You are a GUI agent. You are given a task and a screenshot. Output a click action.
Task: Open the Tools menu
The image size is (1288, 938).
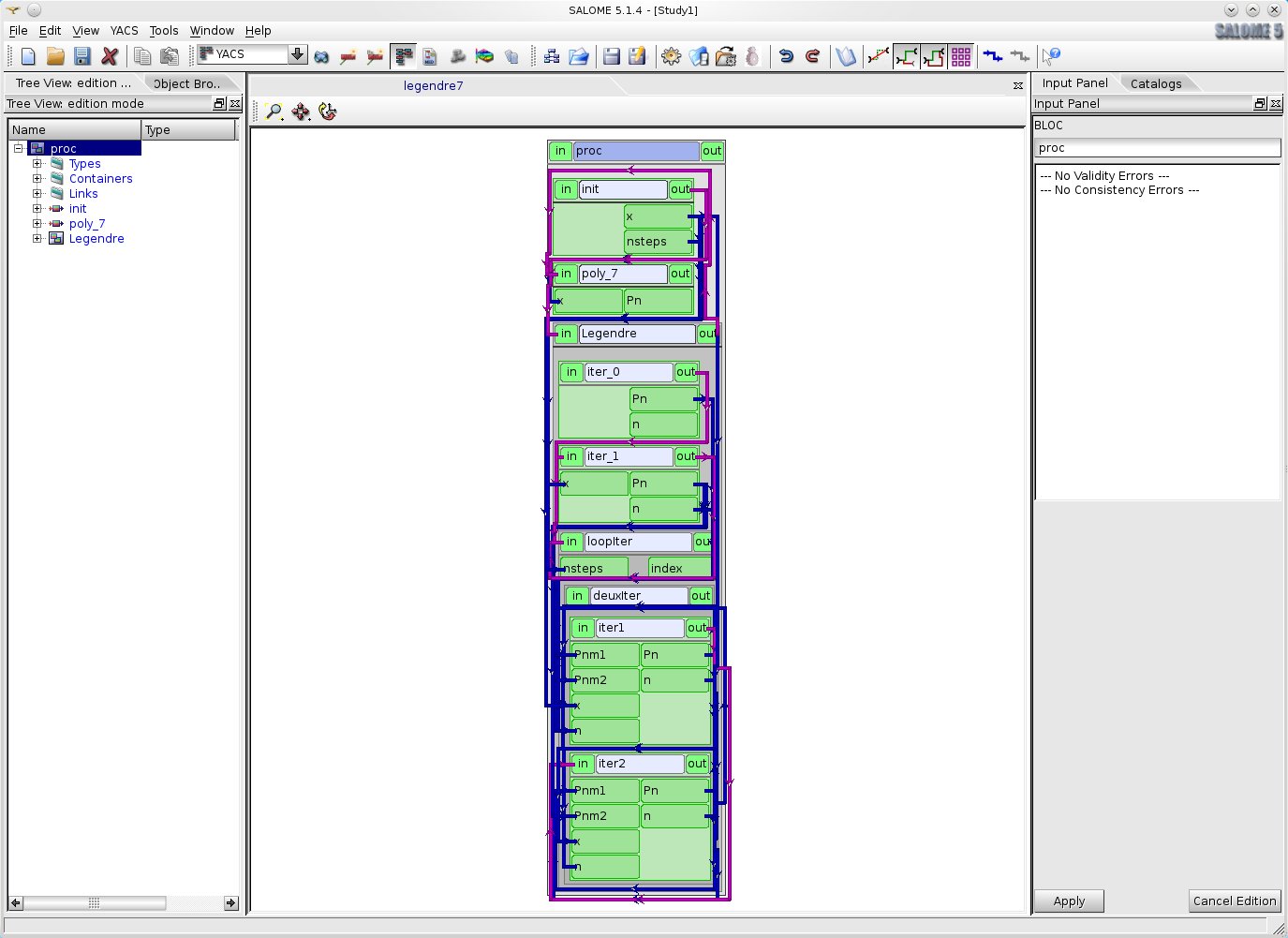[164, 31]
